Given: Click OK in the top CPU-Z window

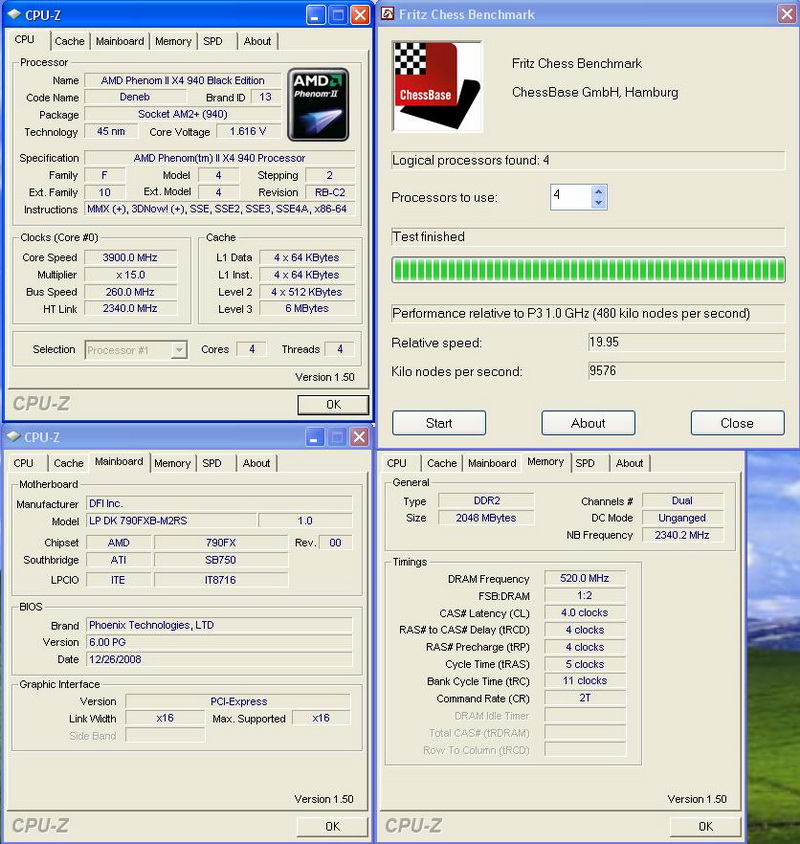Looking at the screenshot, I should coord(333,404).
